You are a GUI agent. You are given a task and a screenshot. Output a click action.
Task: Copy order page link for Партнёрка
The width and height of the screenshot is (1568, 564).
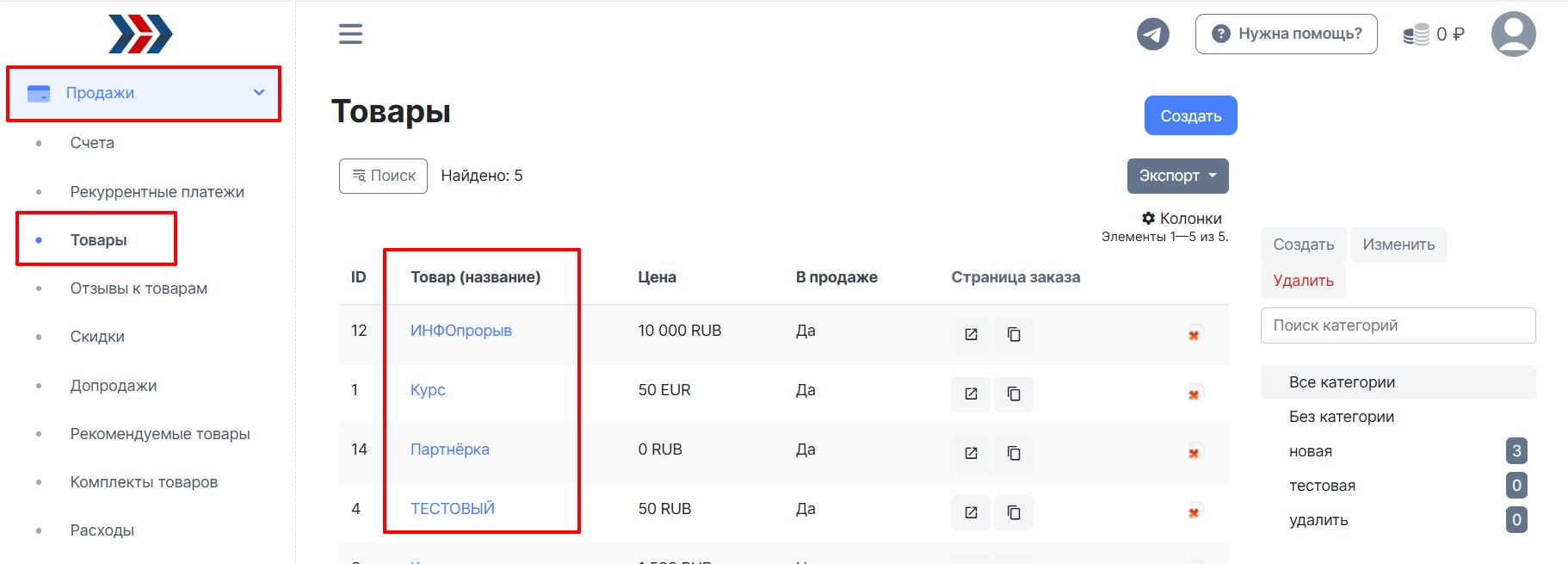click(1014, 453)
